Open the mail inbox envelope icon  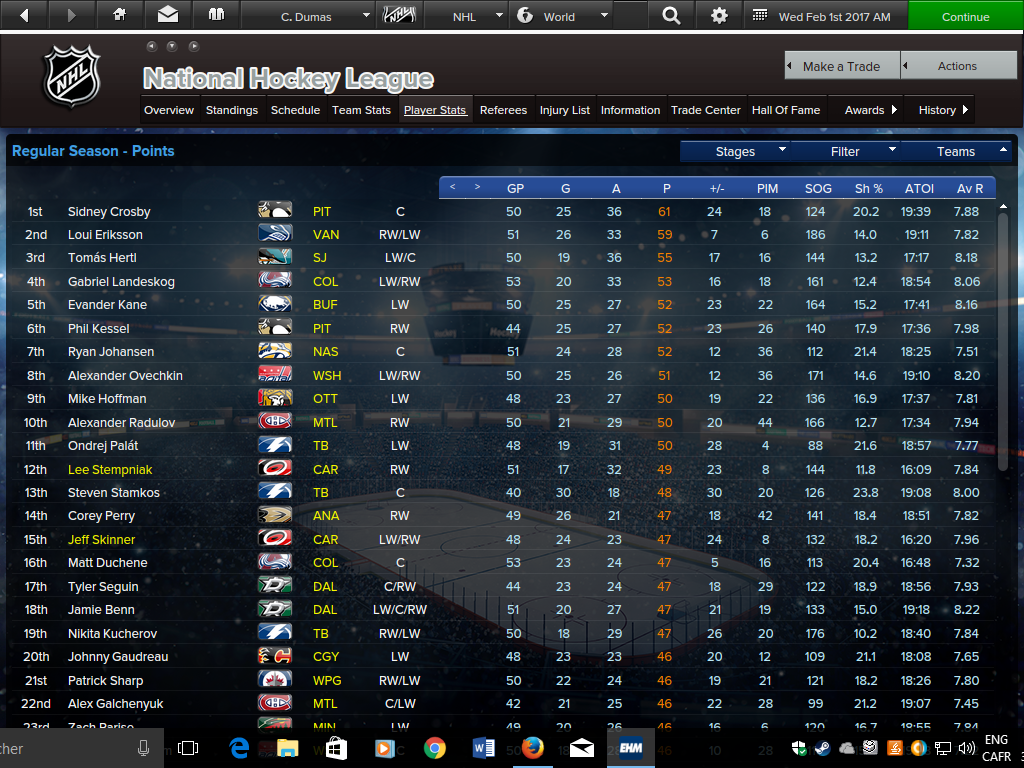(168, 14)
